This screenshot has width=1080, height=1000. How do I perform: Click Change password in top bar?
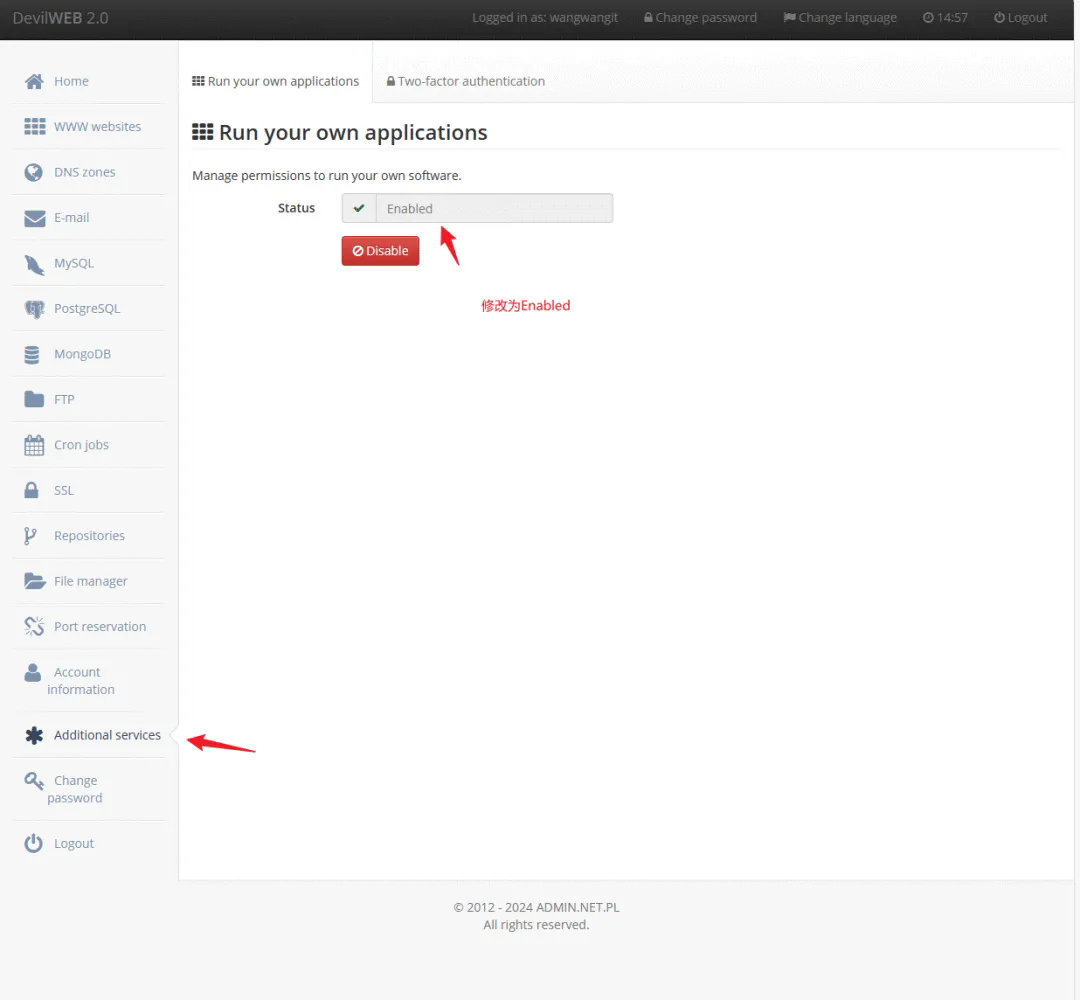(700, 18)
